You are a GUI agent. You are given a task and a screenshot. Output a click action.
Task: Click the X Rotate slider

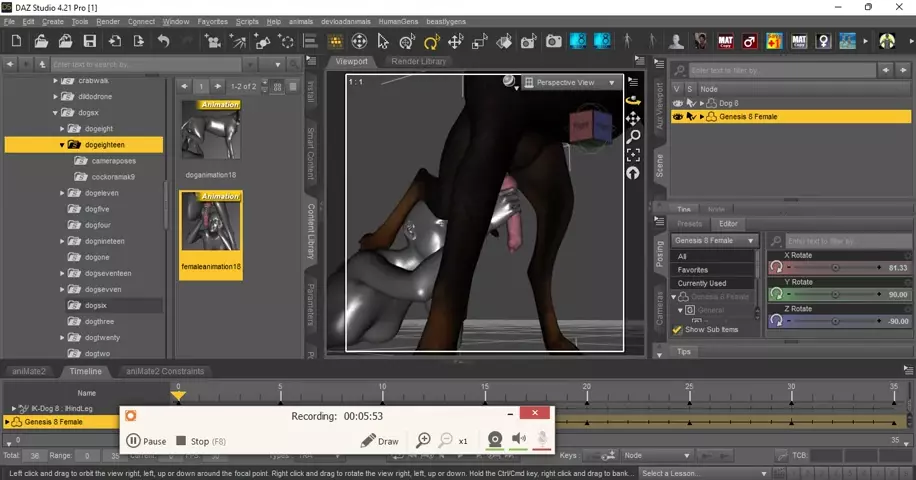point(836,268)
